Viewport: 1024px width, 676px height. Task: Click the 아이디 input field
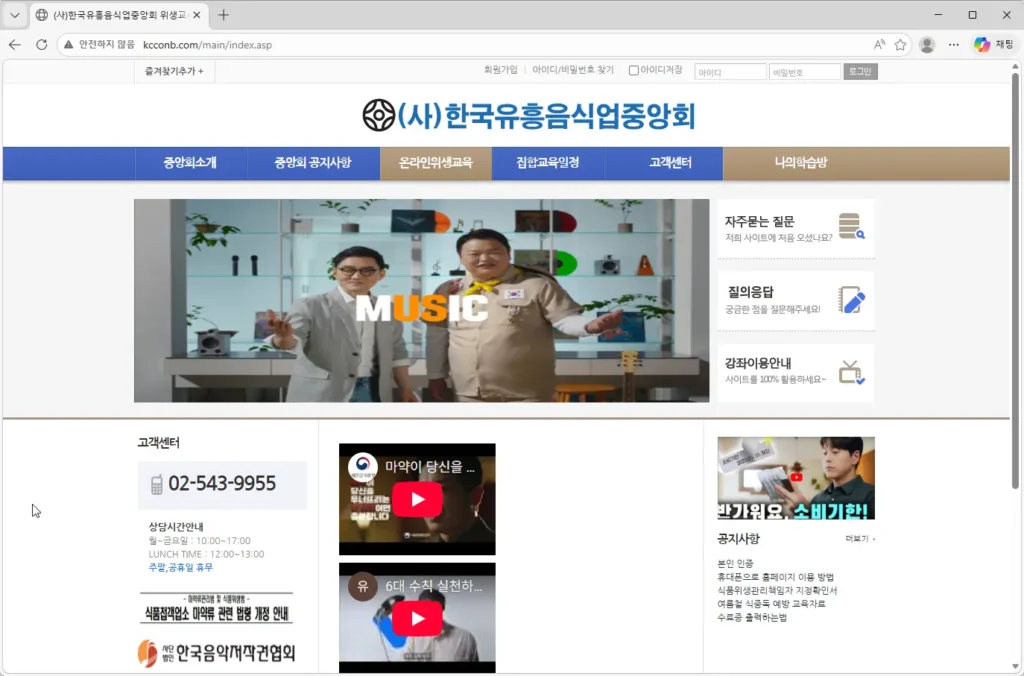(x=730, y=72)
